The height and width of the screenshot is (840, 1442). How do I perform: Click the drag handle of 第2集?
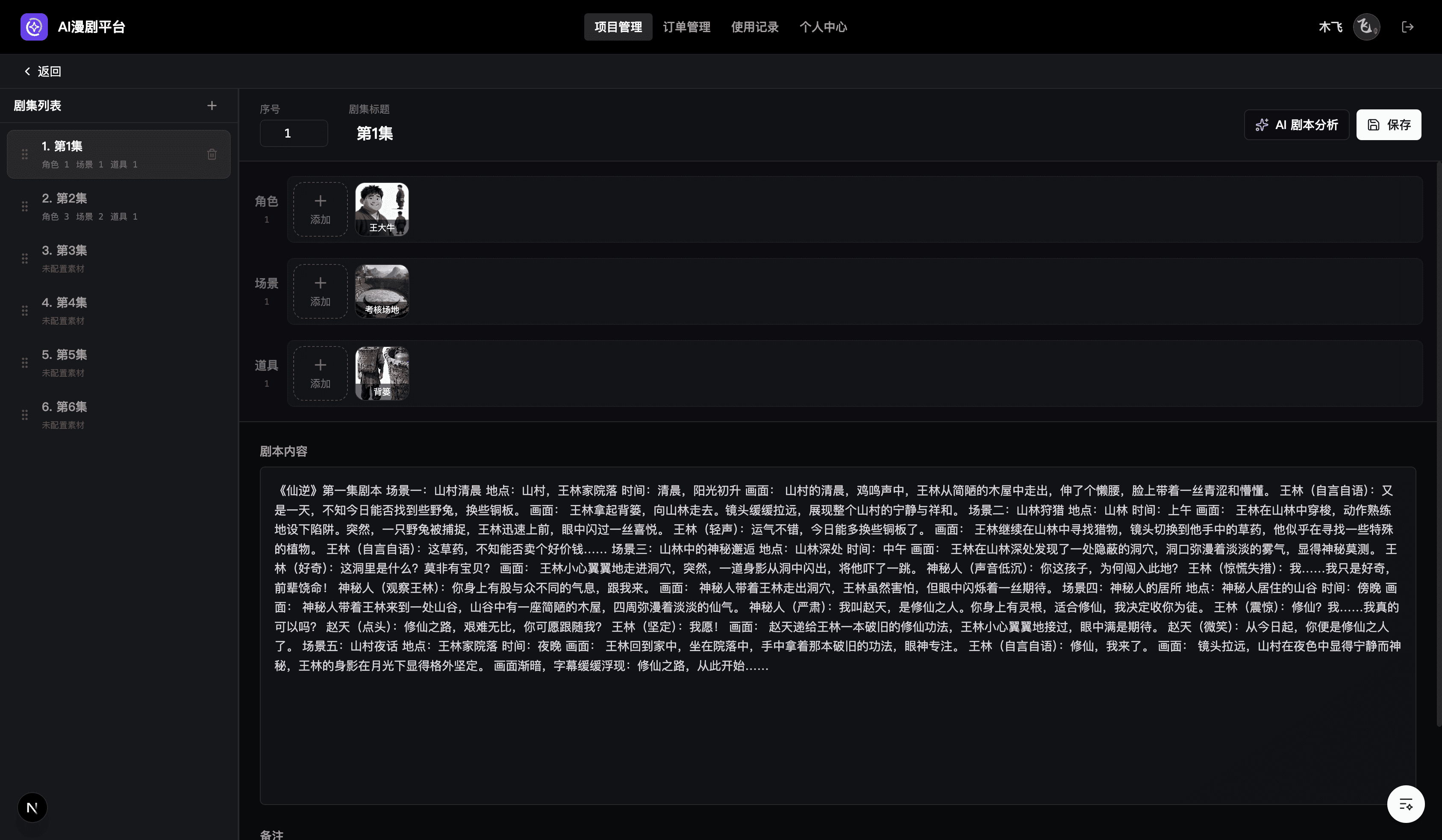[25, 206]
